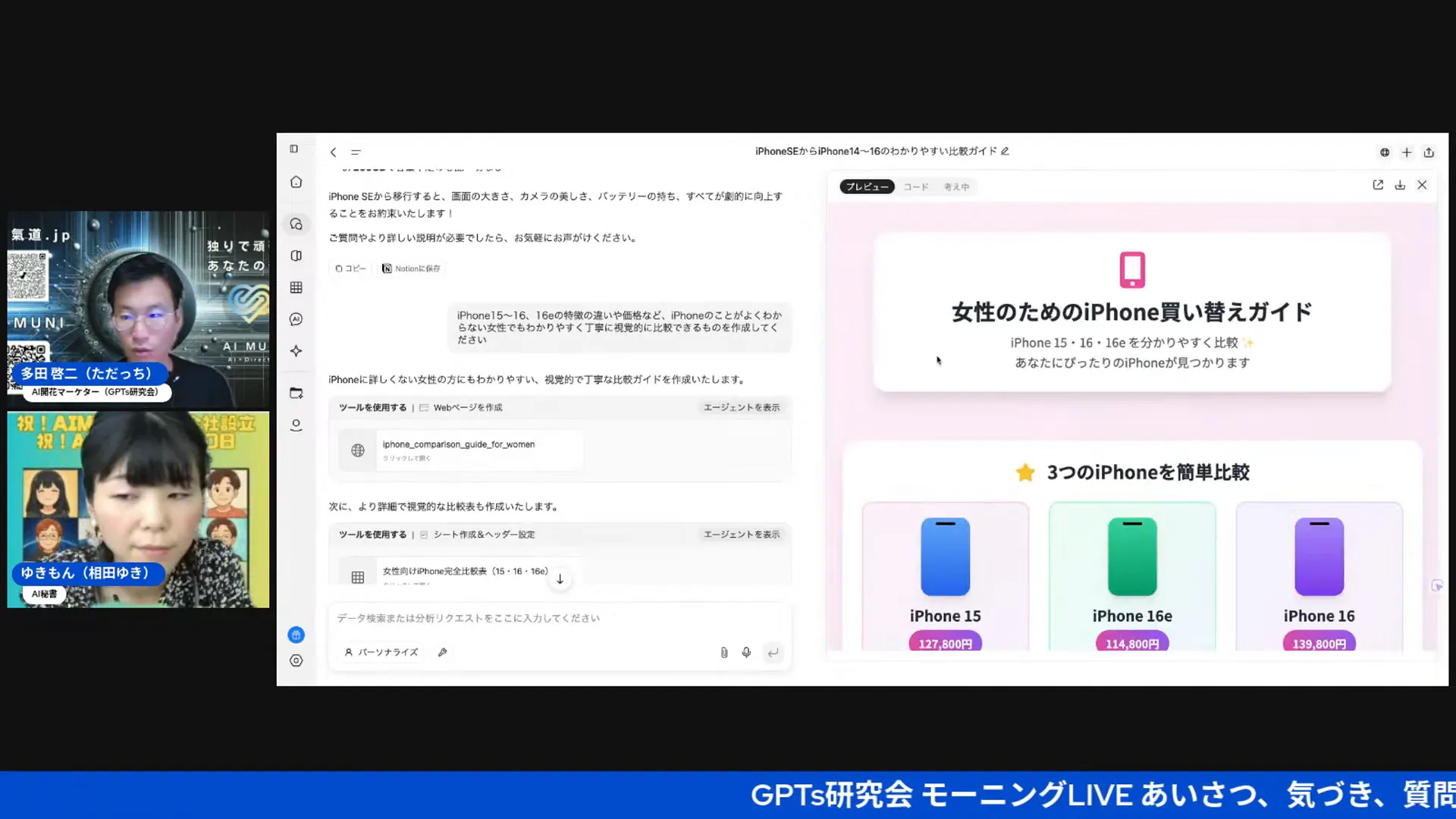Send message with the enter arrow button
1456x819 pixels.
coord(773,652)
